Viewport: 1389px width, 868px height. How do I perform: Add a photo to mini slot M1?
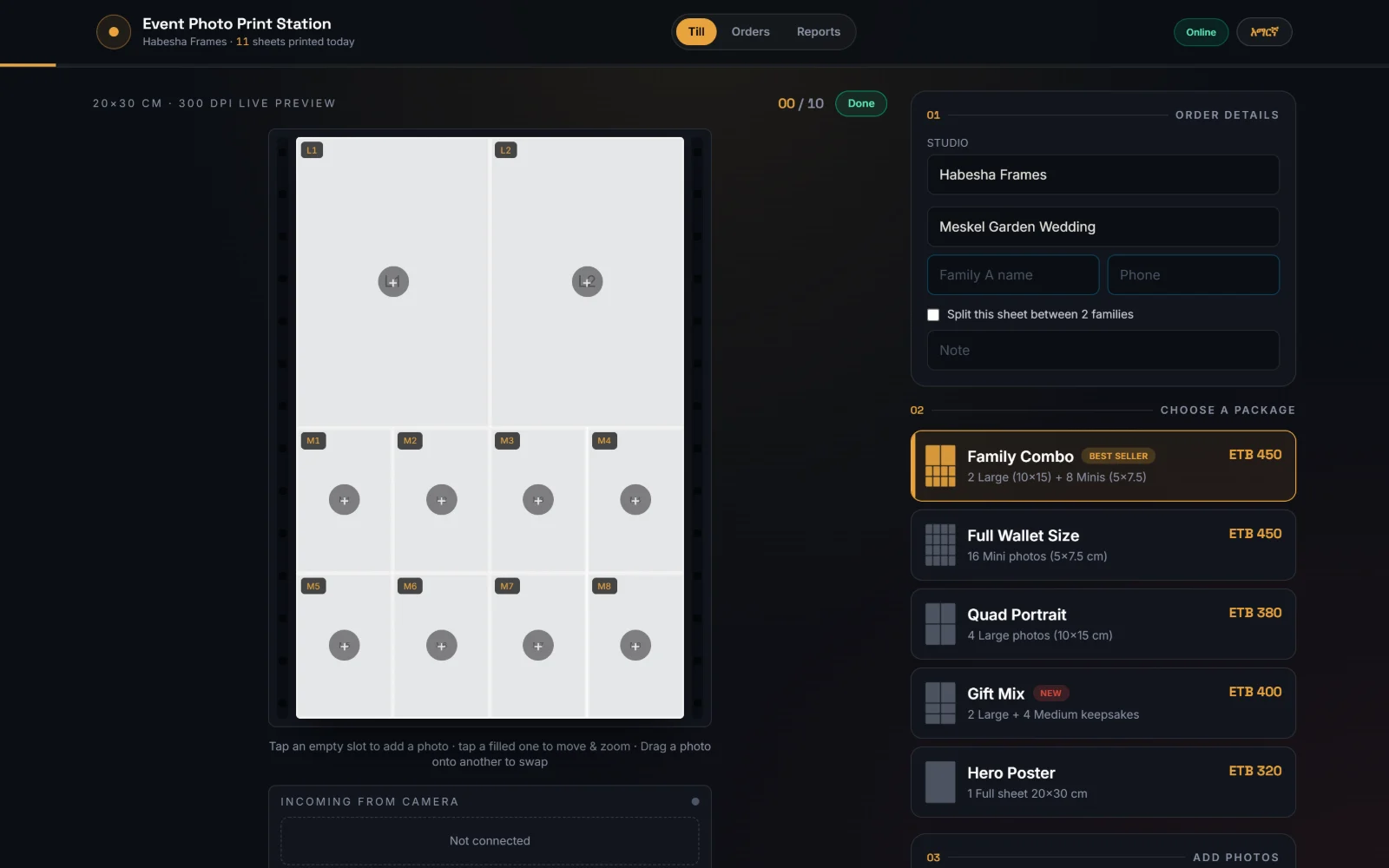[344, 500]
